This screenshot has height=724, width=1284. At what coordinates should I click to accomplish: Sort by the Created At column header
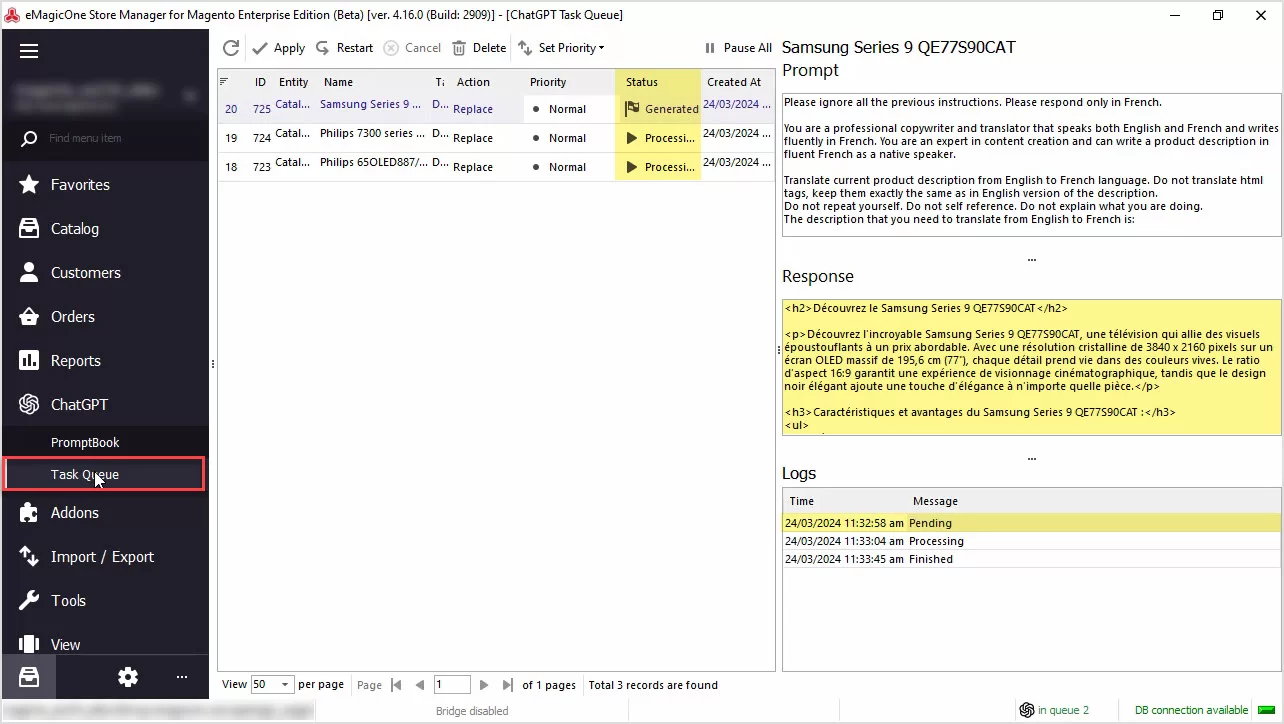click(x=737, y=82)
